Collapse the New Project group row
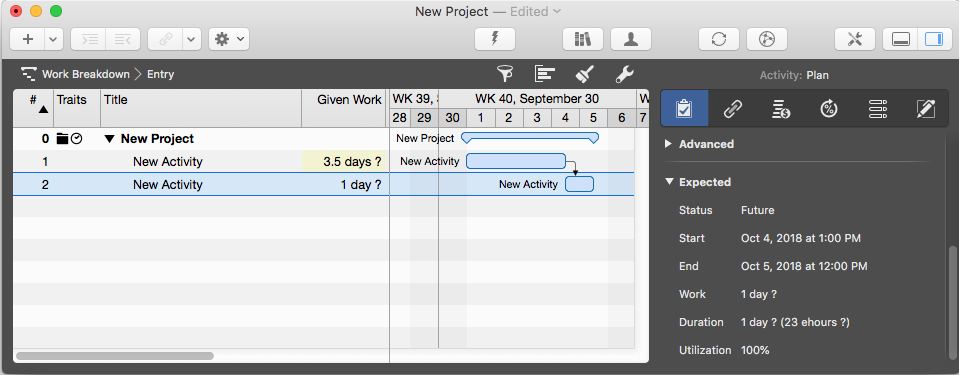The width and height of the screenshot is (959, 375). (x=109, y=139)
